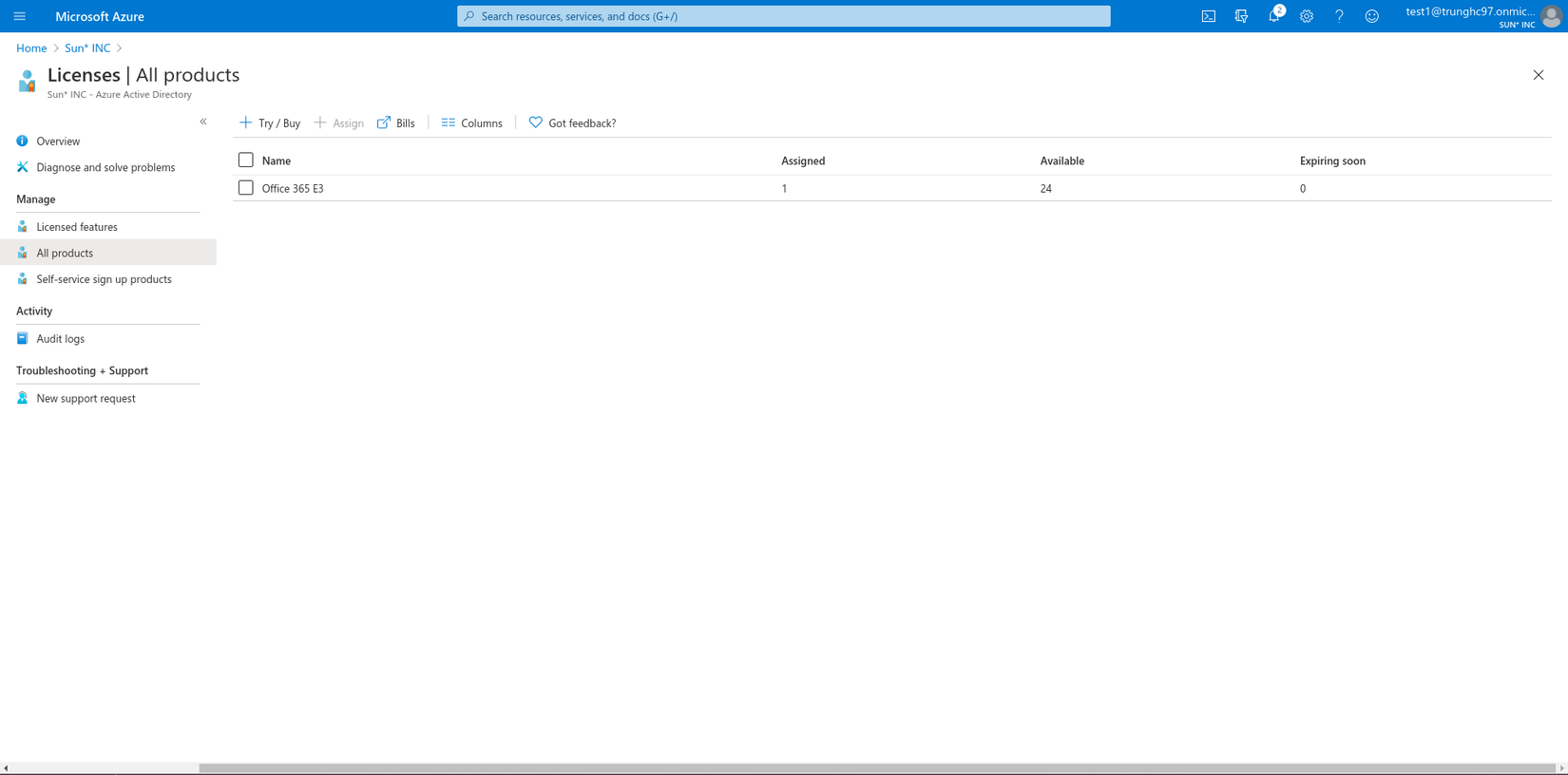Click the chevron after Sun* INC breadcrumb
Image resolution: width=1568 pixels, height=775 pixels.
[120, 48]
